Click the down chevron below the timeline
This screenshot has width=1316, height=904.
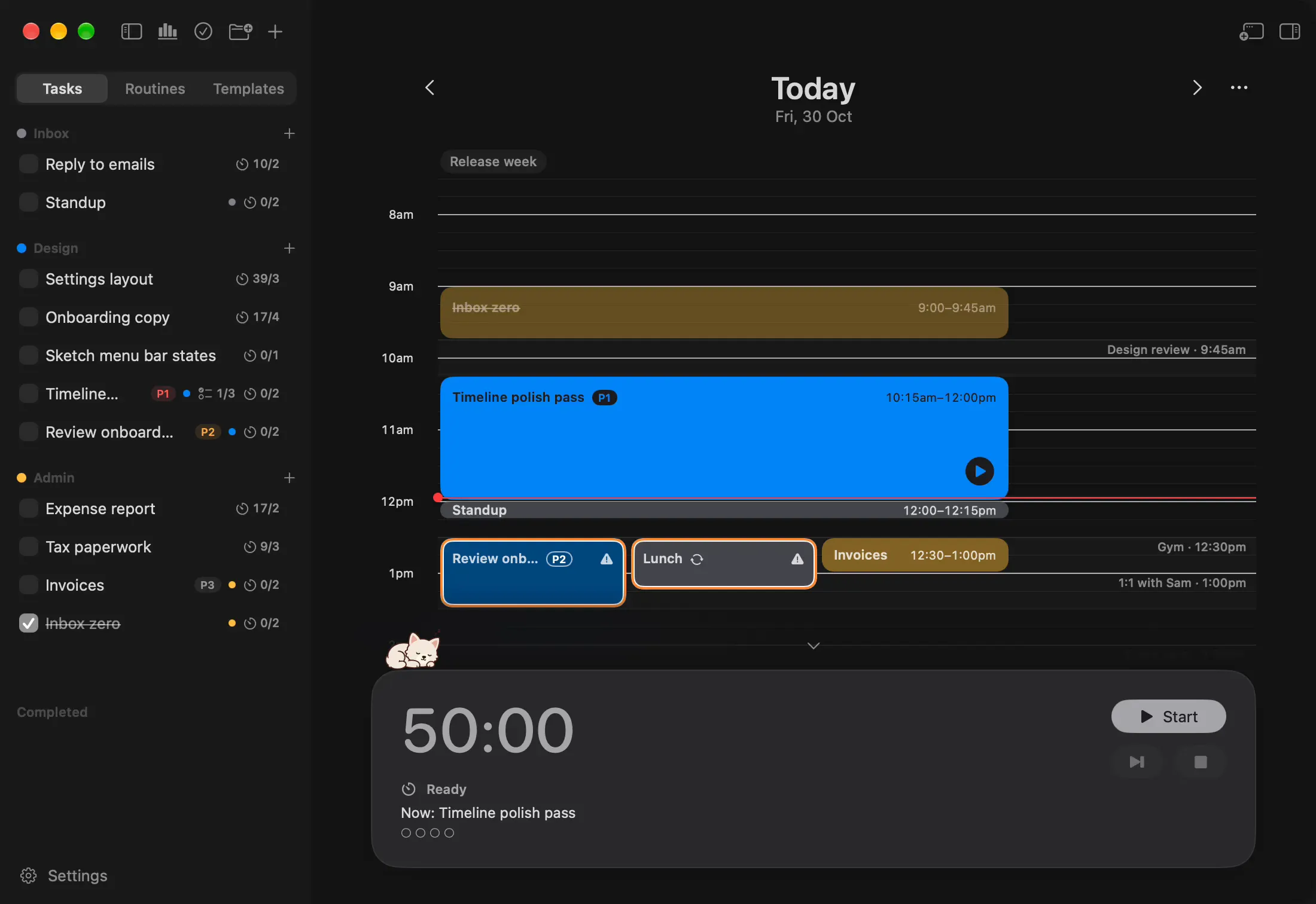pos(814,646)
